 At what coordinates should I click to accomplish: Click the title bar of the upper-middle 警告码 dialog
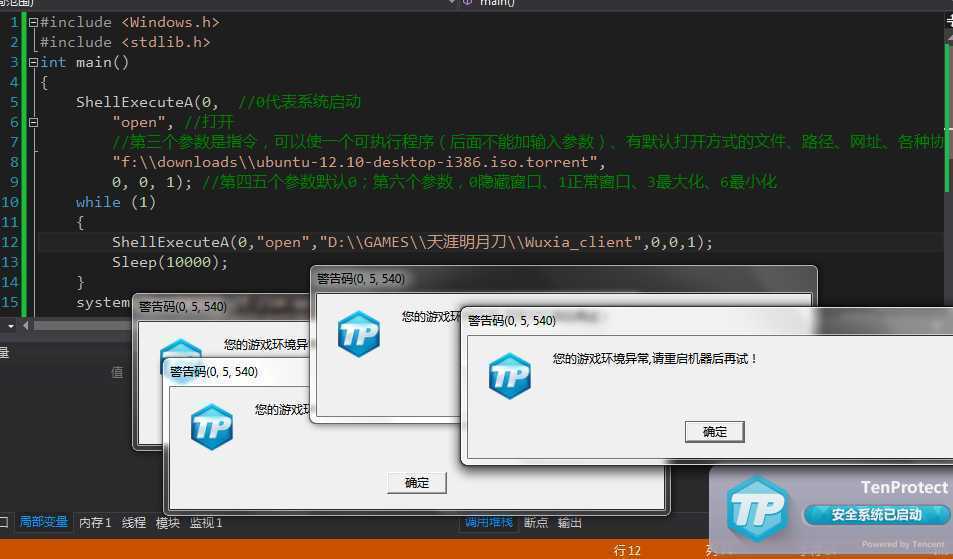[563, 279]
